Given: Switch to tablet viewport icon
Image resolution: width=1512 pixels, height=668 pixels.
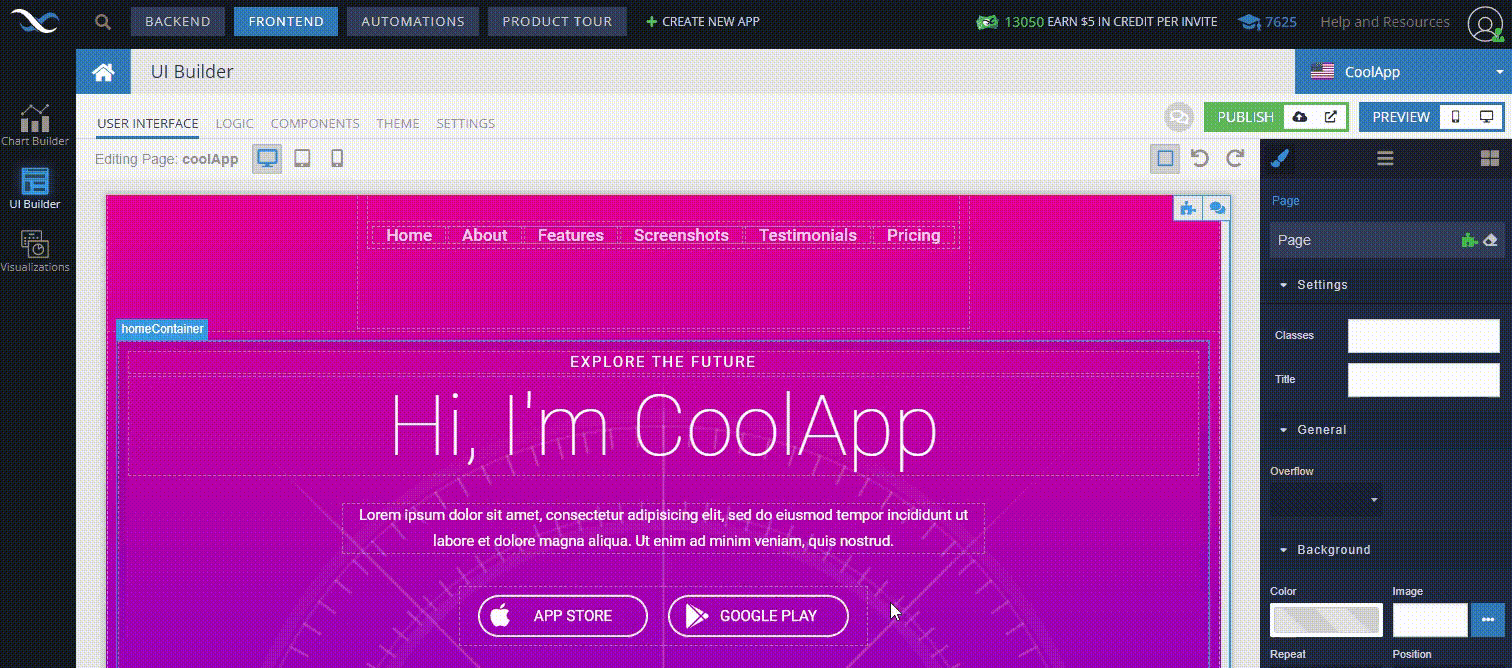Looking at the screenshot, I should pyautogui.click(x=302, y=158).
